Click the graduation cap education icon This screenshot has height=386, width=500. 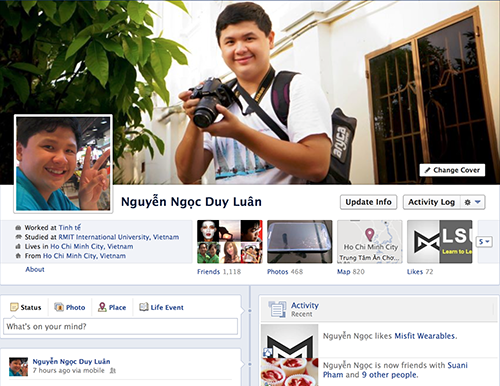(18, 237)
